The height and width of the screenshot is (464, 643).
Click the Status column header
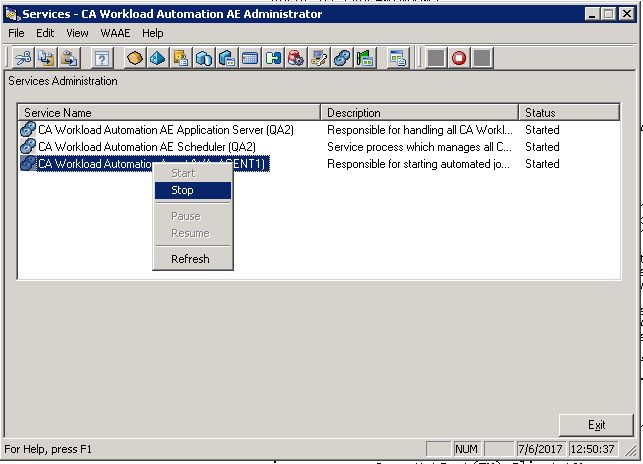click(569, 112)
